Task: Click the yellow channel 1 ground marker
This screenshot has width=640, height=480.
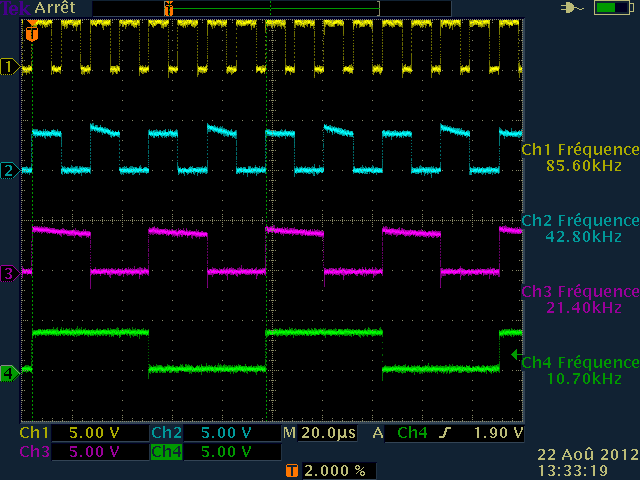Action: tap(11, 67)
